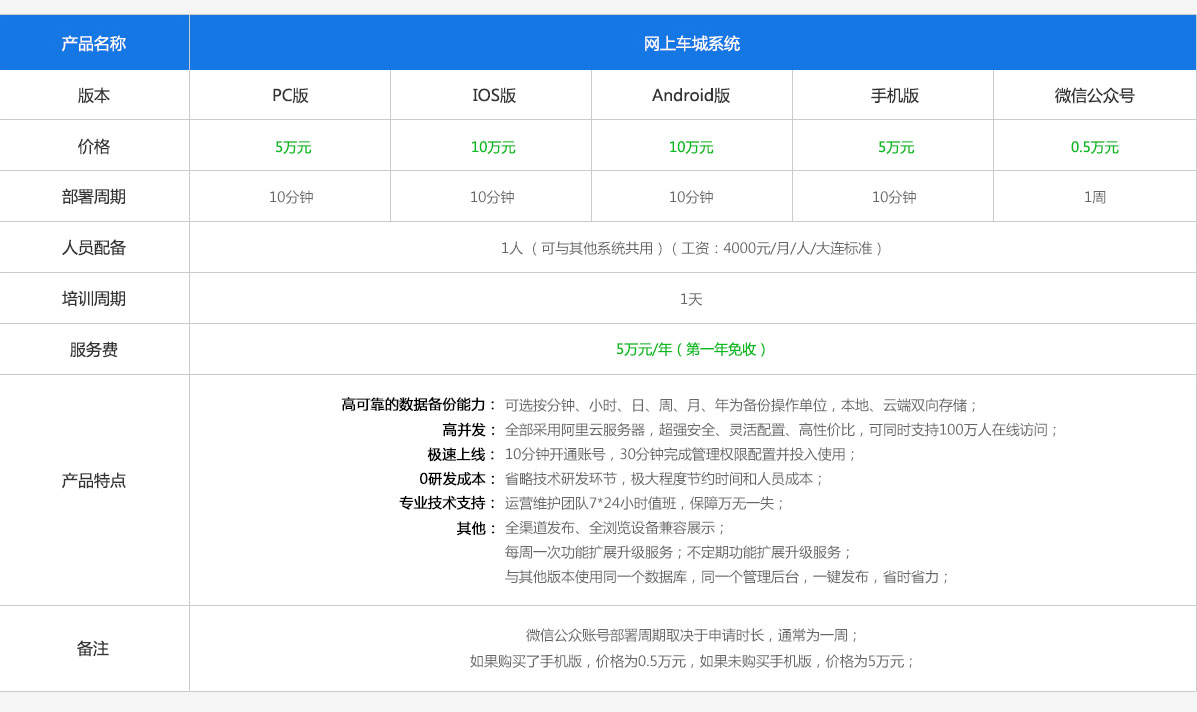Select the 手机版 version column header
This screenshot has width=1197, height=712.
pyautogui.click(x=895, y=96)
